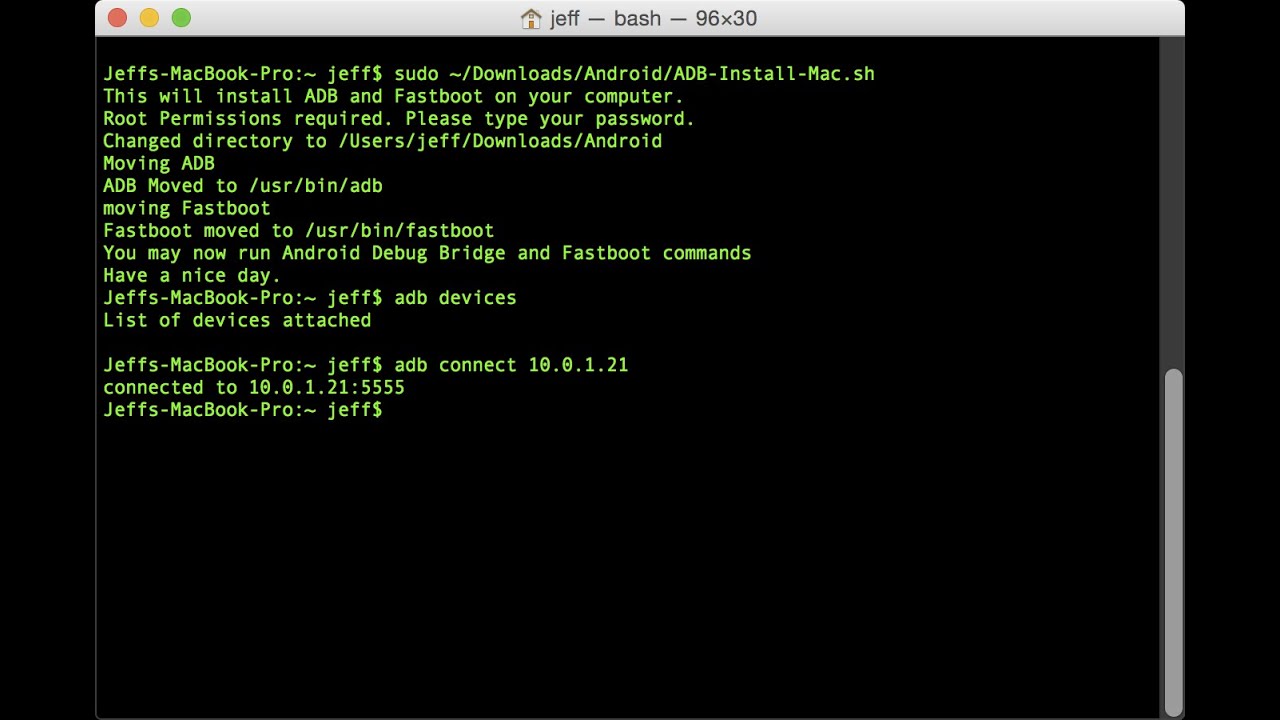Click the "adb devices" command text

(455, 298)
